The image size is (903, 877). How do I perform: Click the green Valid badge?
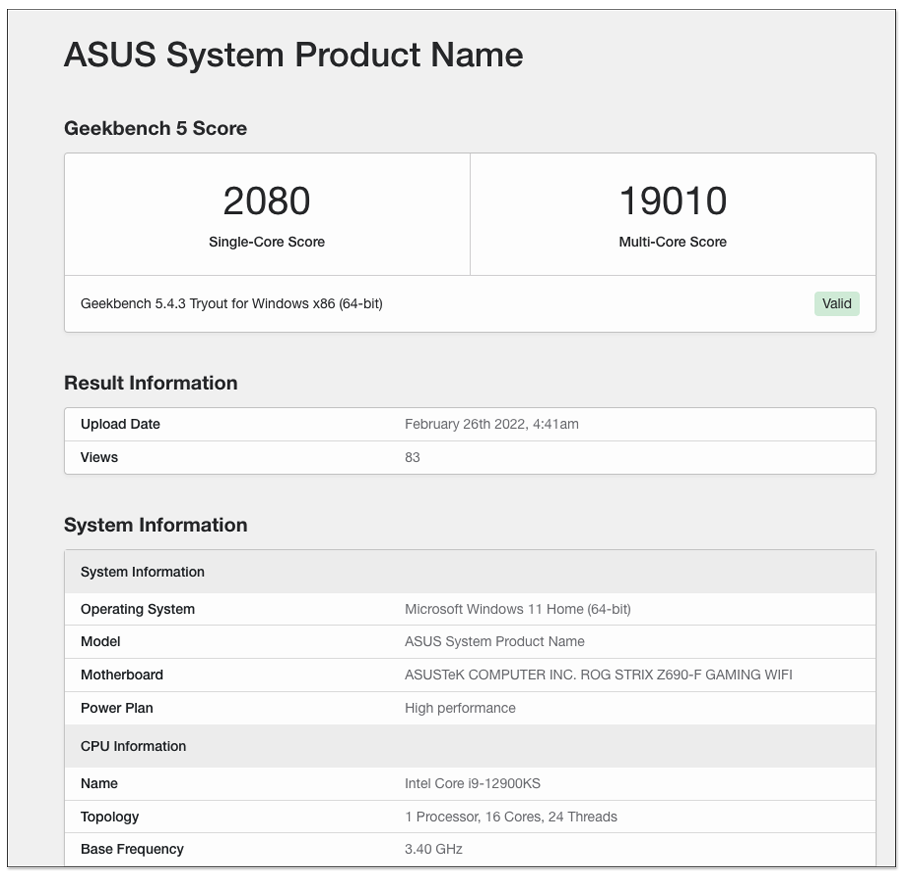pos(836,303)
